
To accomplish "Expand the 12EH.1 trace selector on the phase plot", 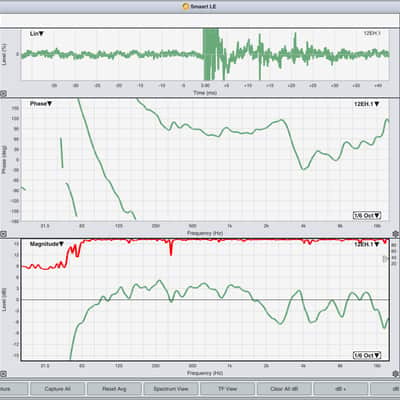I will (367, 104).
